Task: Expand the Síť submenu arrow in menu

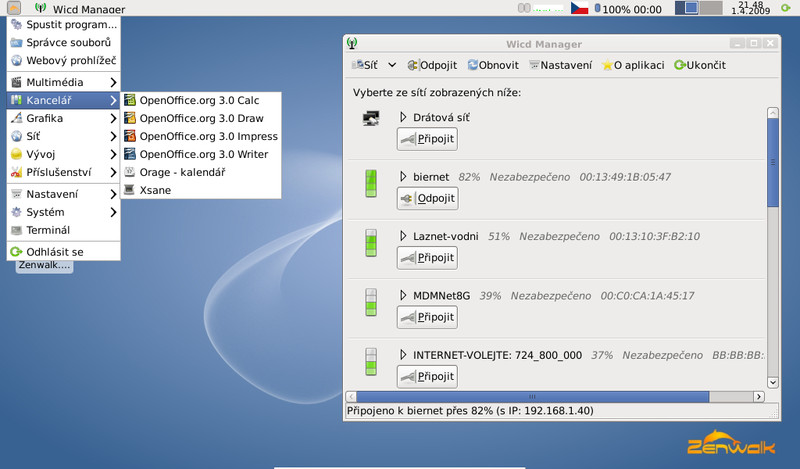Action: [113, 136]
